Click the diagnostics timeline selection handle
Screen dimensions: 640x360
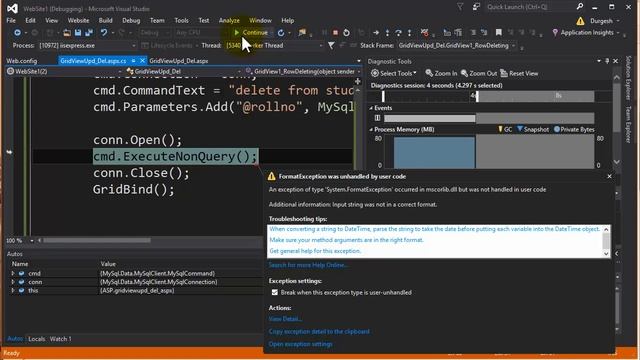point(477,97)
